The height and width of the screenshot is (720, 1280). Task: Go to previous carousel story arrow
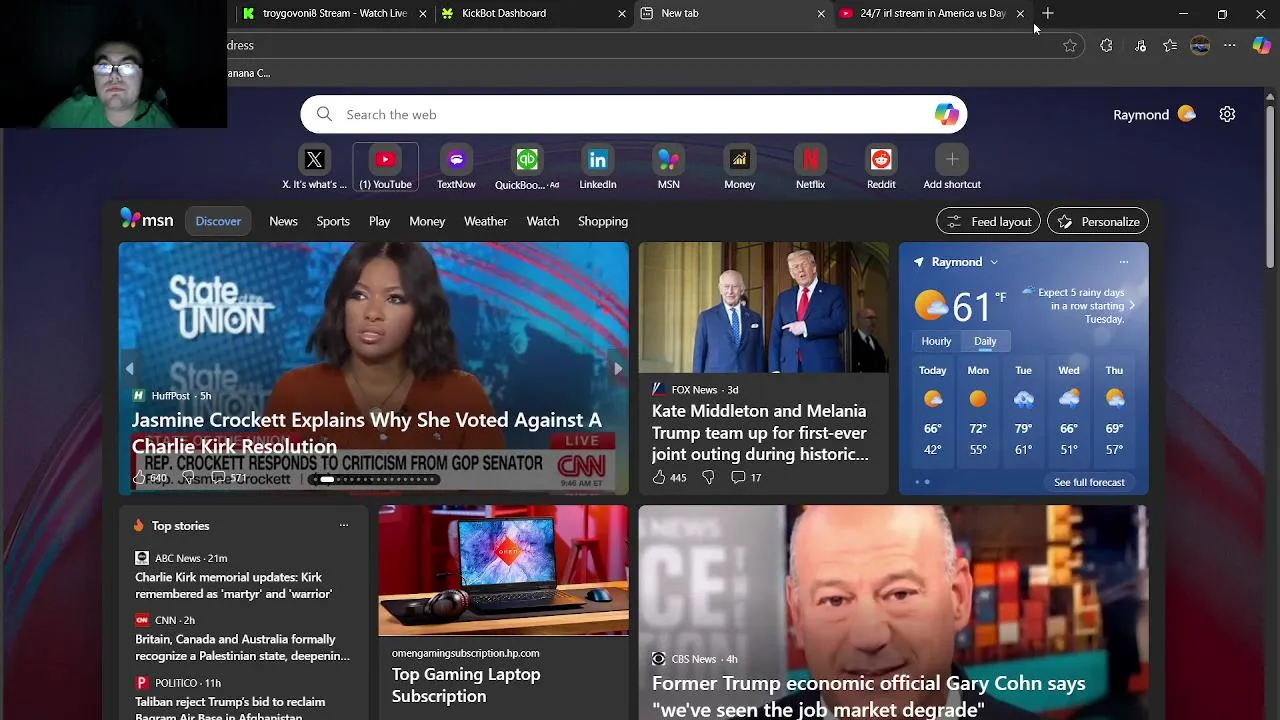pyautogui.click(x=129, y=368)
